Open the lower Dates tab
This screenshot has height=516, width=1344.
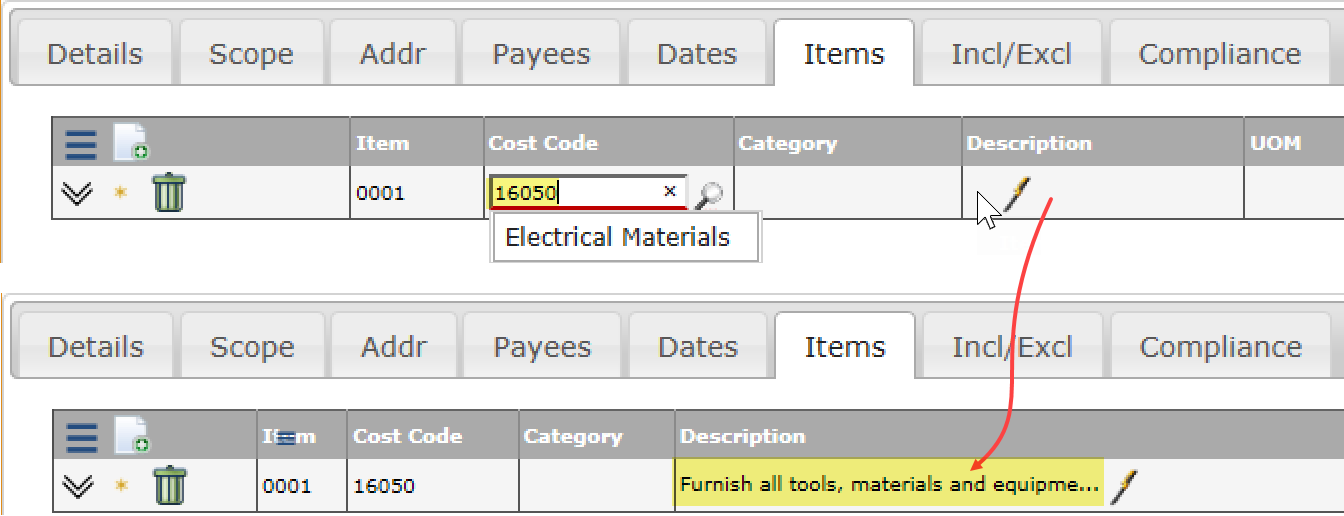pos(698,347)
